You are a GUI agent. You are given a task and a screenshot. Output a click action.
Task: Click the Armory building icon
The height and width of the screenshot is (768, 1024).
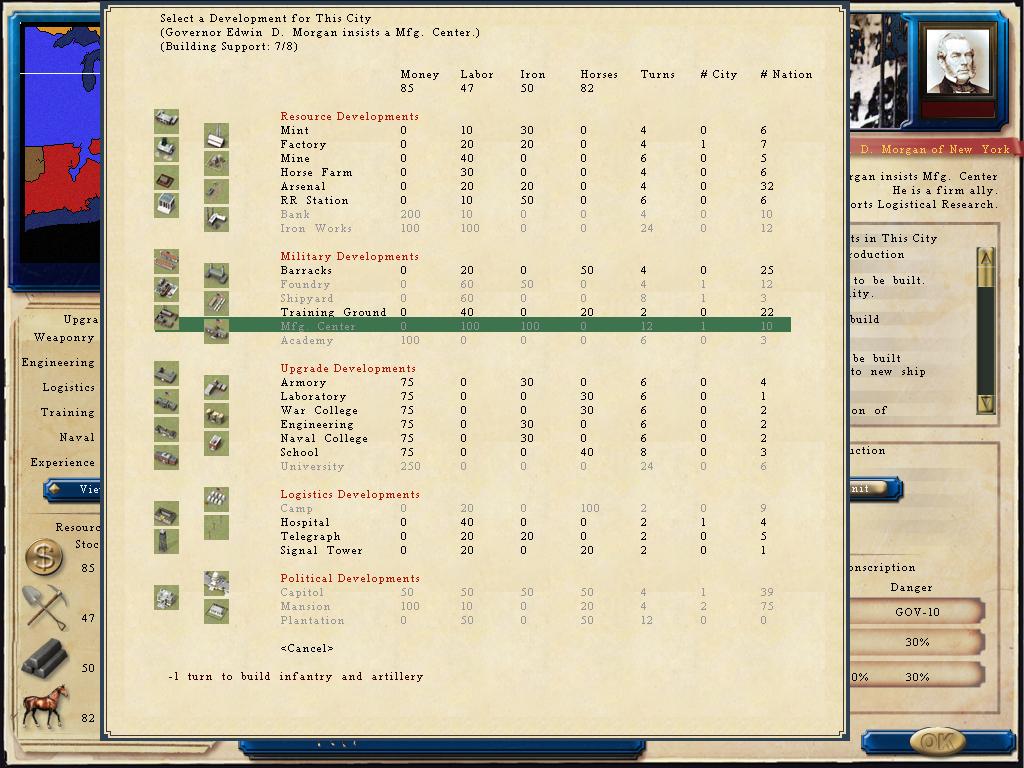(x=167, y=374)
